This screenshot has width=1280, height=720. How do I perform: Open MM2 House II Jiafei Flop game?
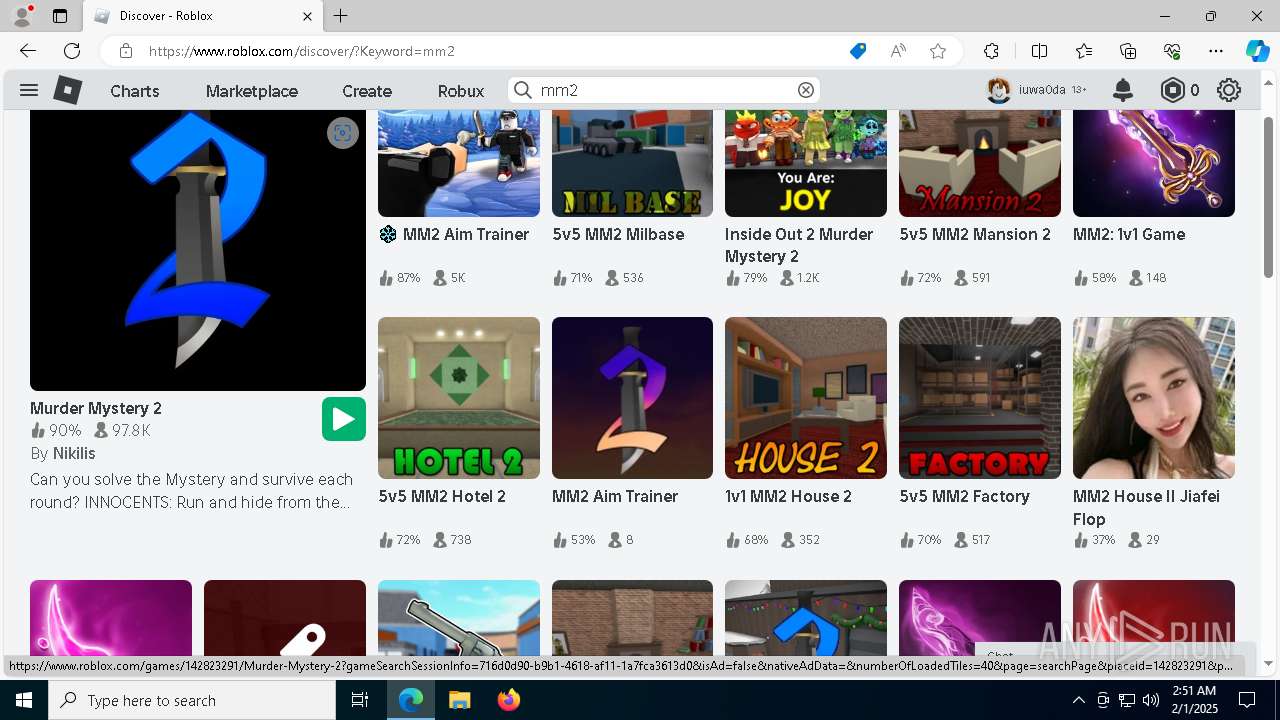point(1154,398)
